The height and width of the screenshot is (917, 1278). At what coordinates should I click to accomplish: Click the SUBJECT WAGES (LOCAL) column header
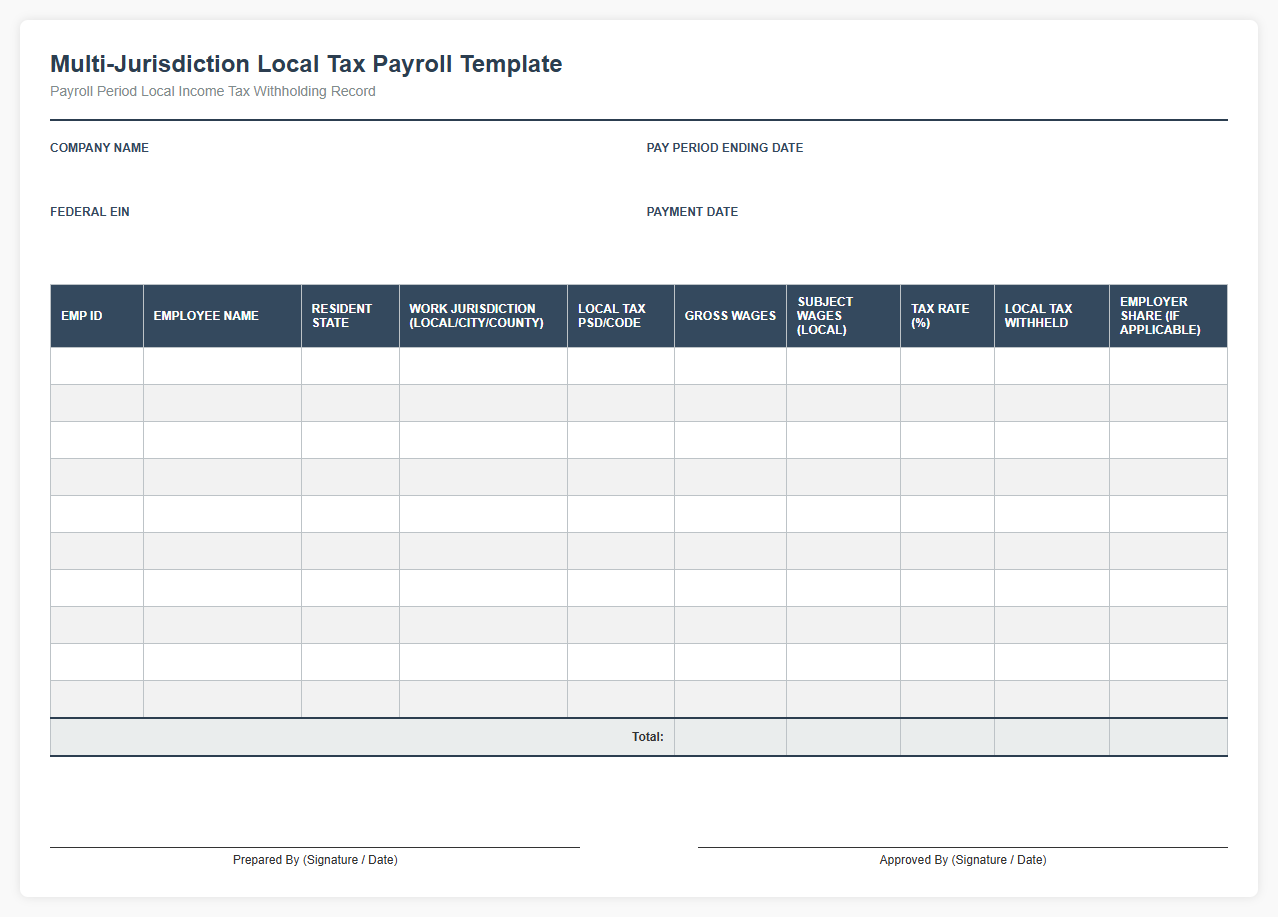tap(843, 316)
